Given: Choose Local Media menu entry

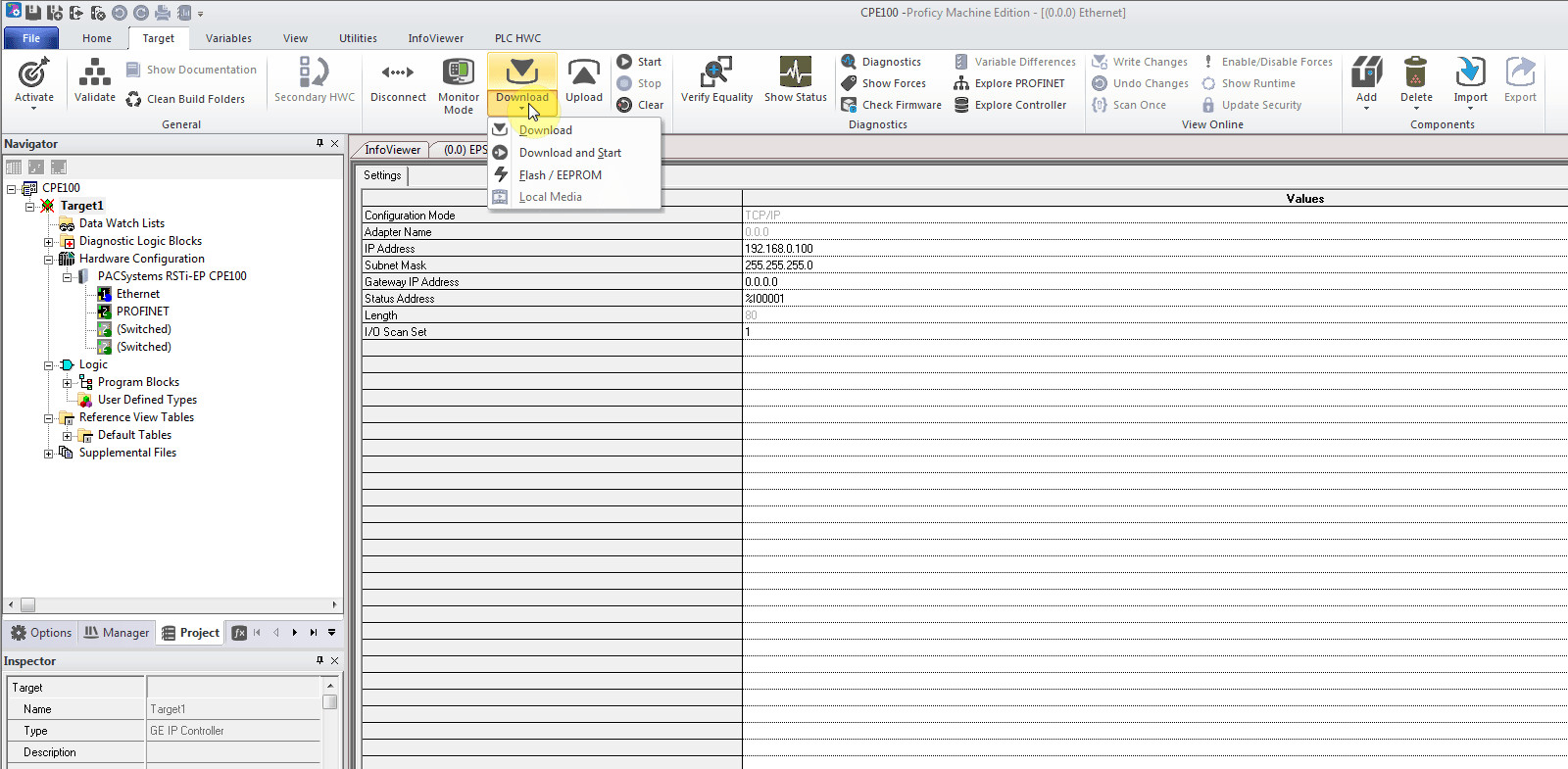Looking at the screenshot, I should (574, 197).
